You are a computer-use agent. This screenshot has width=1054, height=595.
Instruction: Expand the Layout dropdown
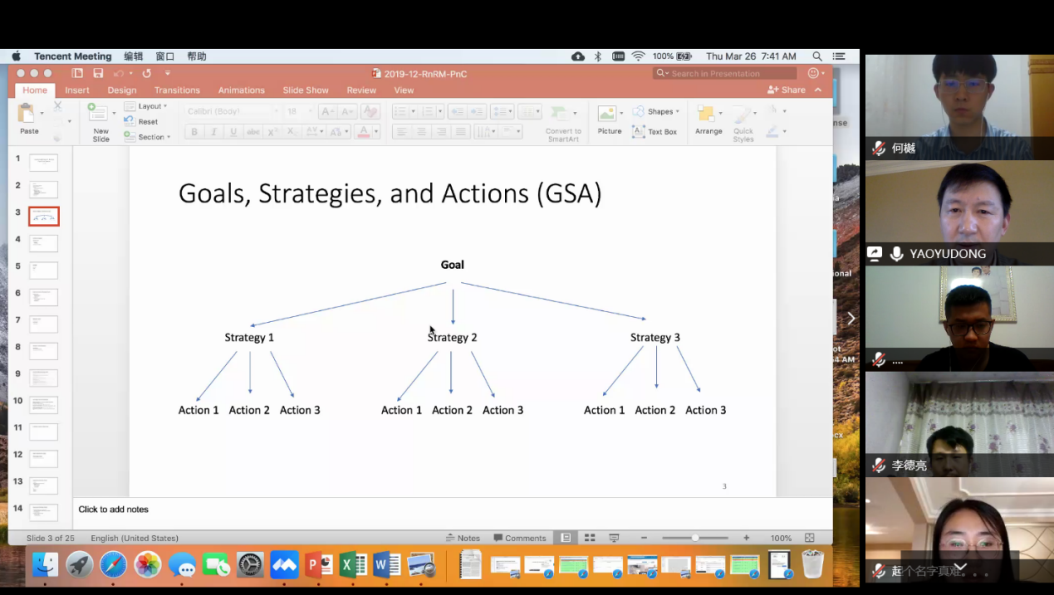(150, 106)
